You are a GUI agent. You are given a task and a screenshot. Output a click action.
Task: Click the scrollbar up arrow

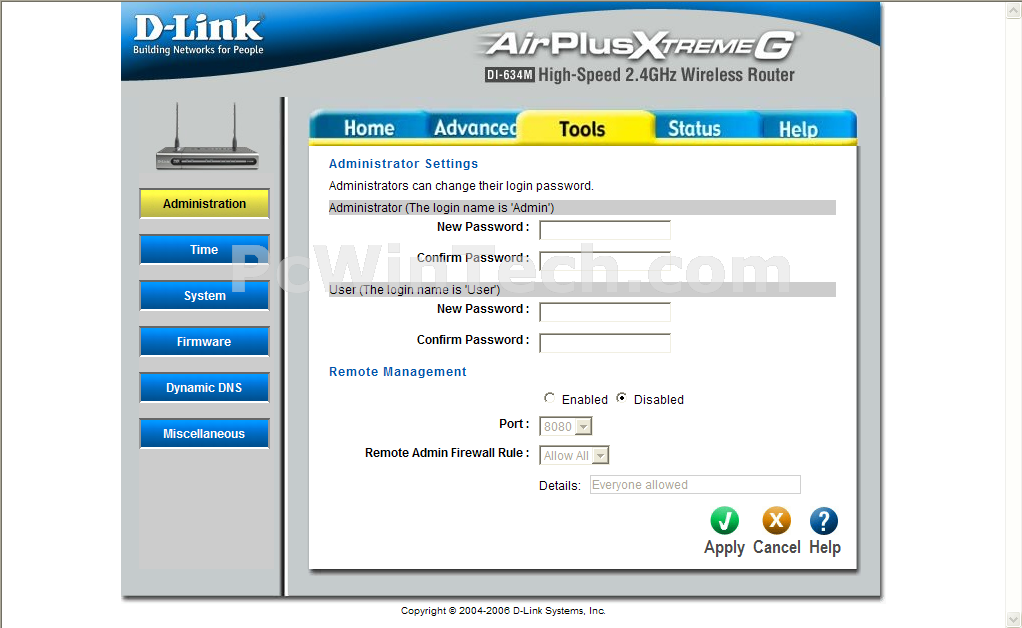pyautogui.click(x=1014, y=10)
